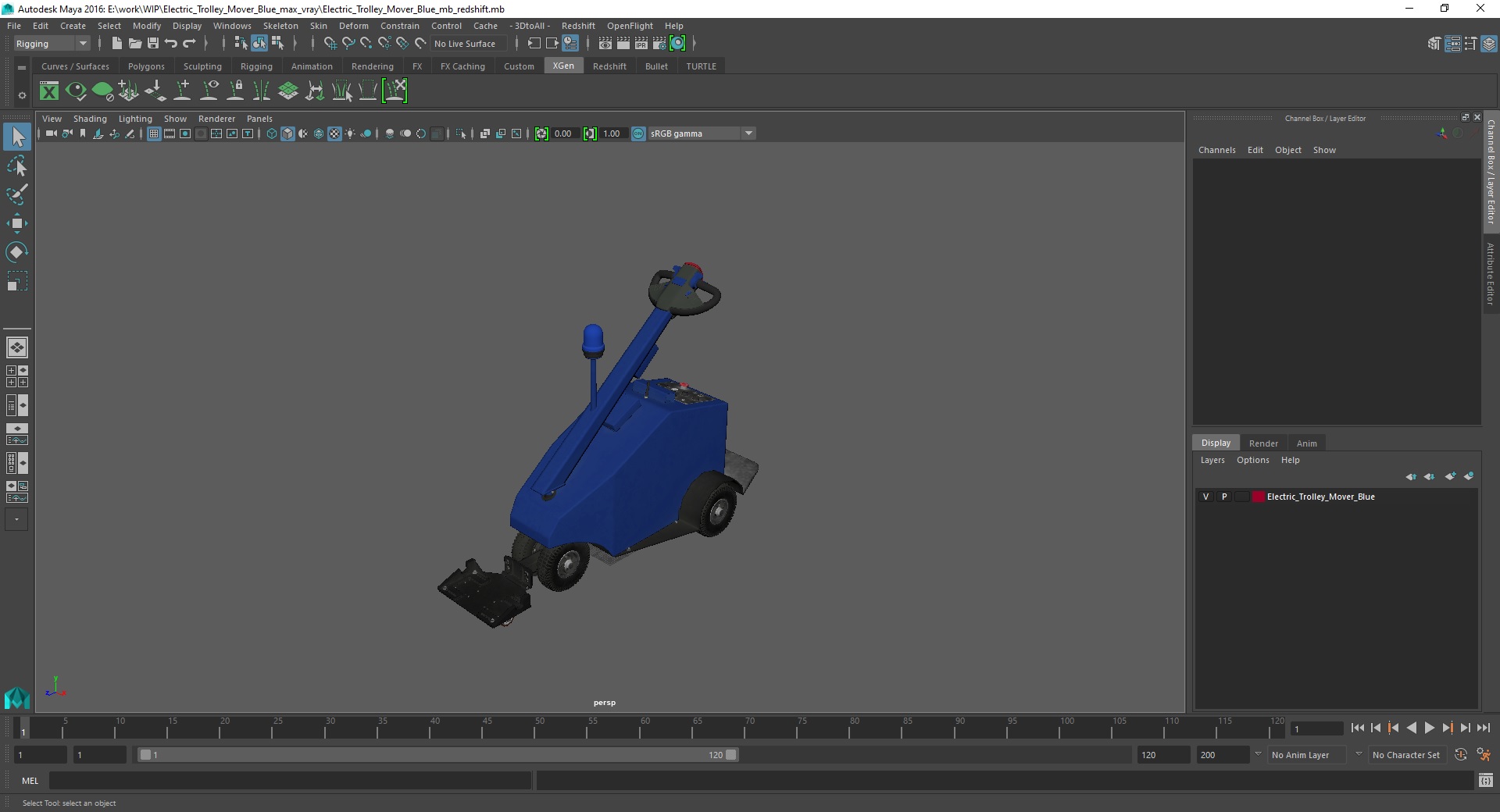Open the Attribute Editor side tab

pyautogui.click(x=1491, y=273)
